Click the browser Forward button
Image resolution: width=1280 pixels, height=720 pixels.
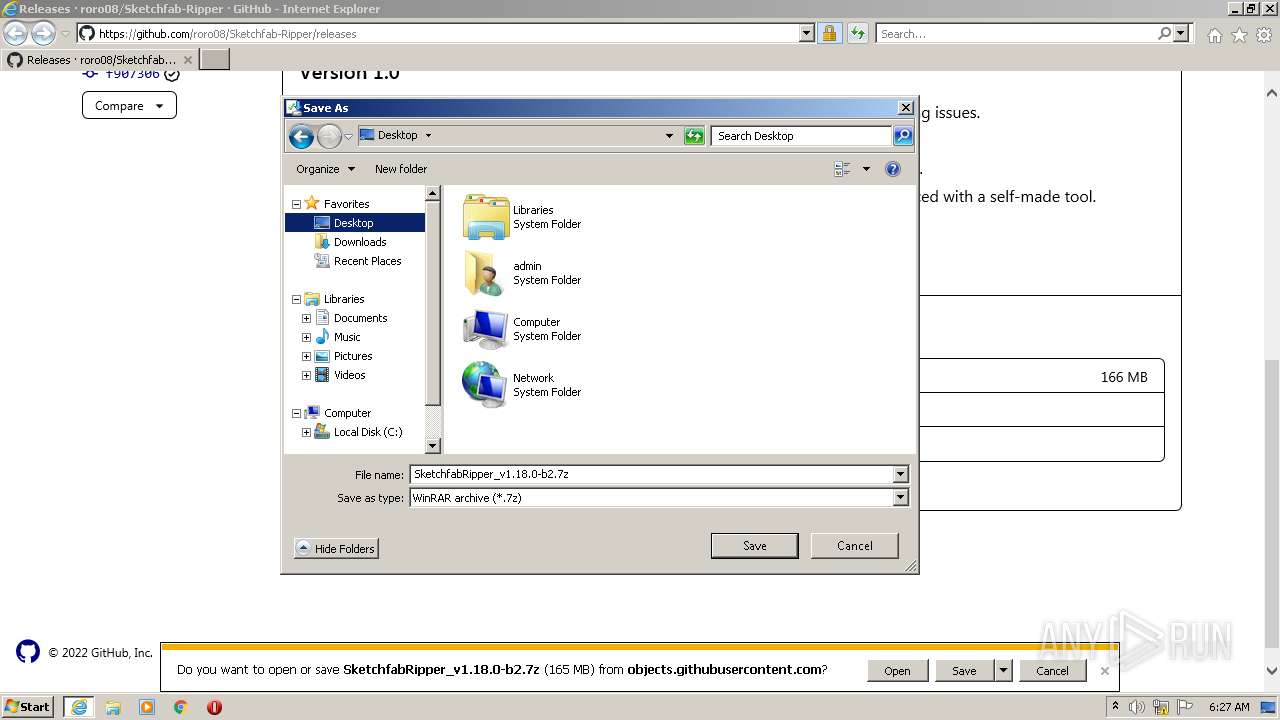coord(43,33)
